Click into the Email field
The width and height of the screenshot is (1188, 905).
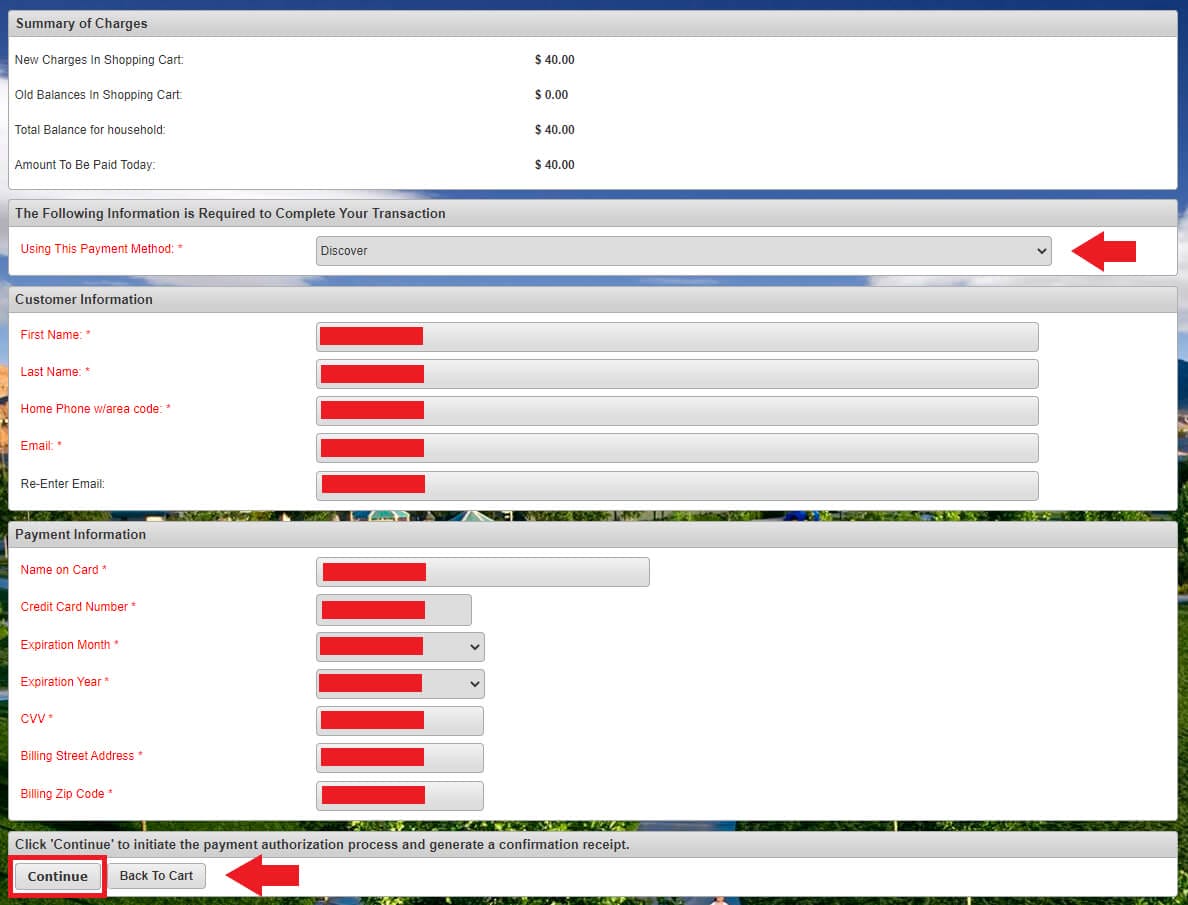point(677,448)
